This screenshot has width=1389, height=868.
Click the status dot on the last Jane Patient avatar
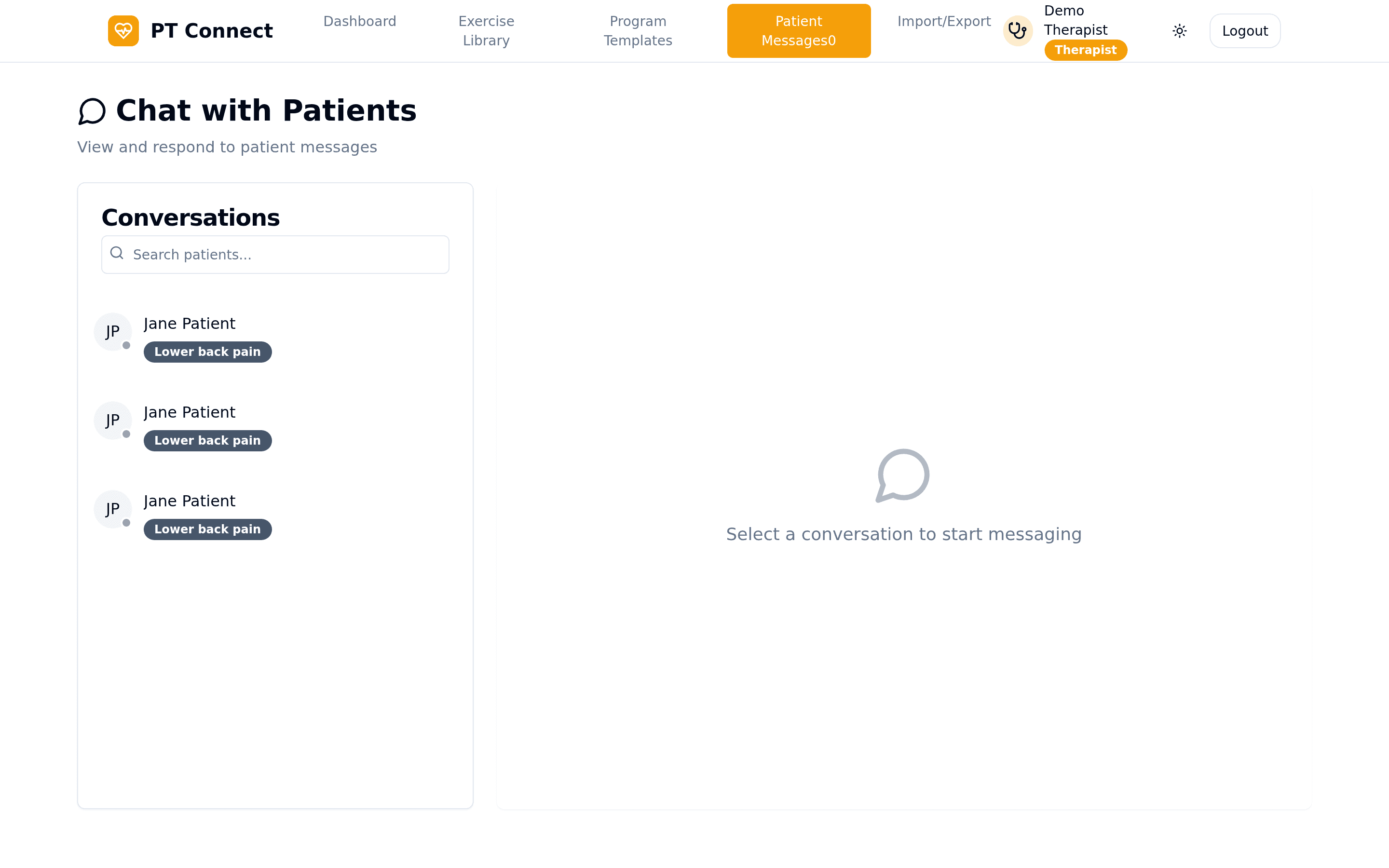[127, 523]
